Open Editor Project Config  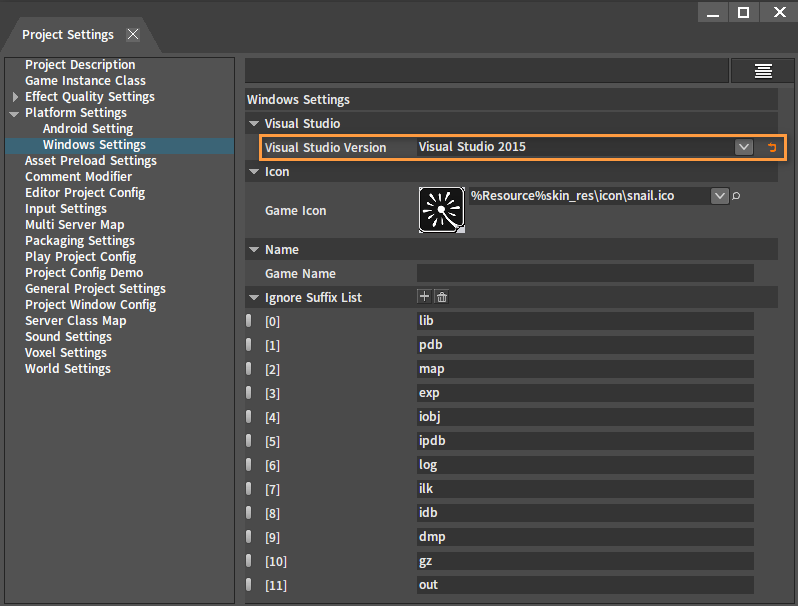click(85, 193)
